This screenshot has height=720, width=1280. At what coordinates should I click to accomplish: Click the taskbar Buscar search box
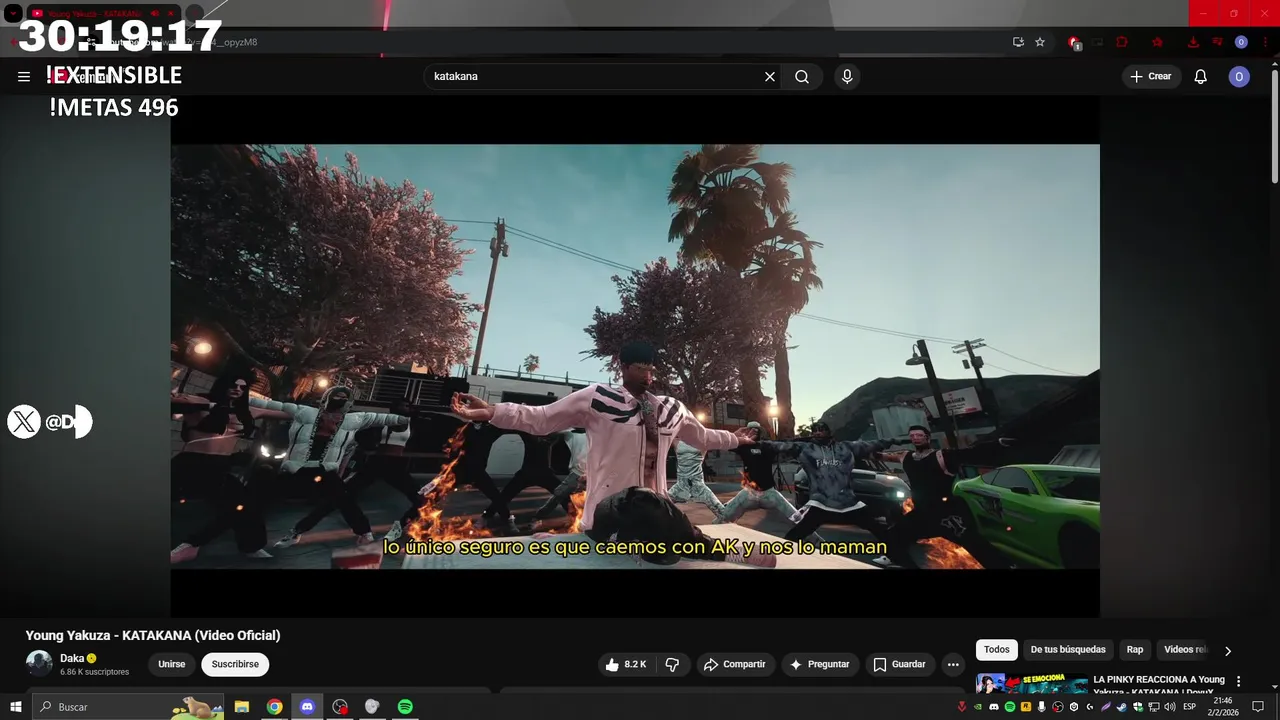coord(128,707)
